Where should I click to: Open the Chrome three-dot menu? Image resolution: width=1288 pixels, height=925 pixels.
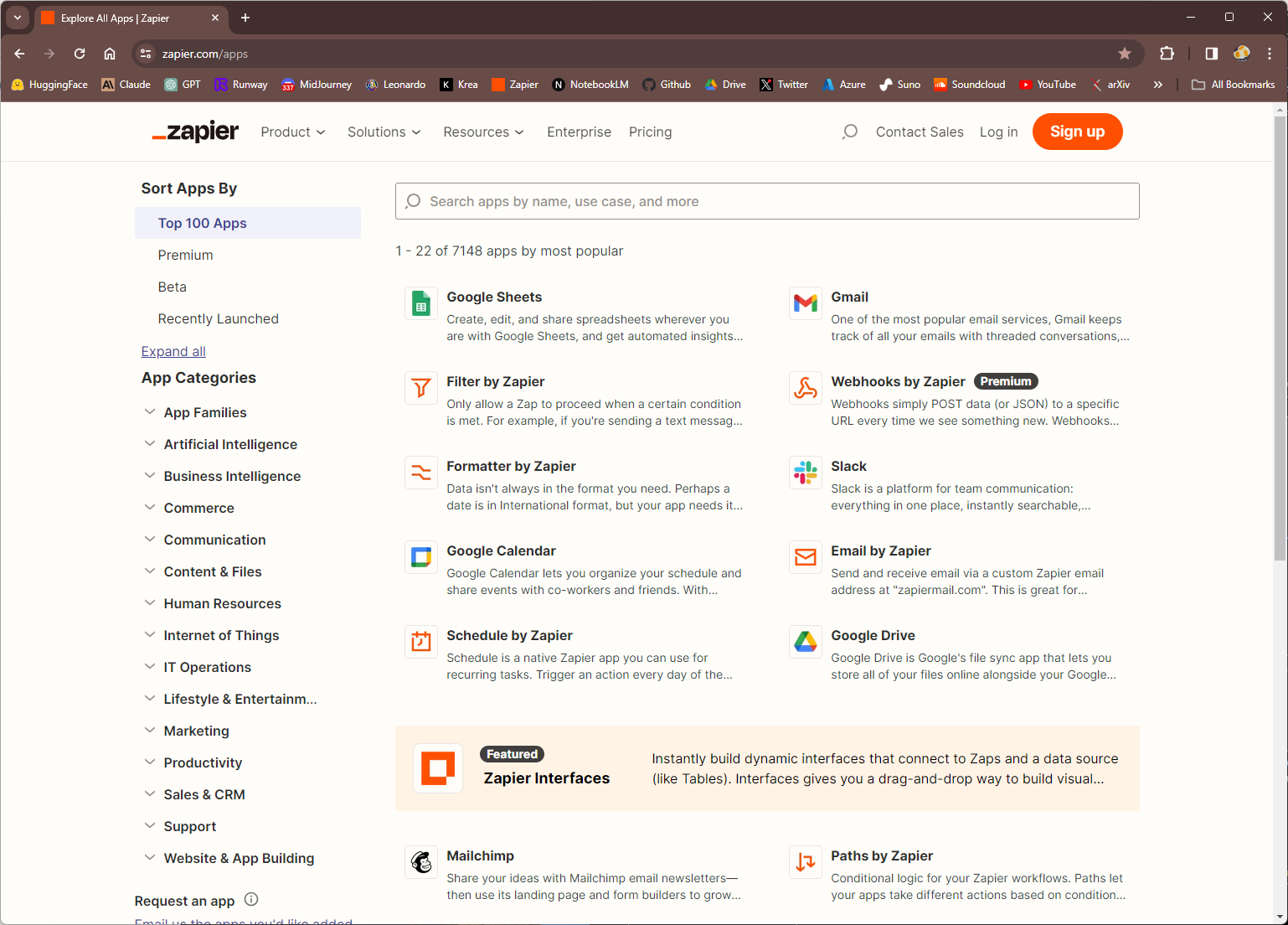click(x=1270, y=54)
